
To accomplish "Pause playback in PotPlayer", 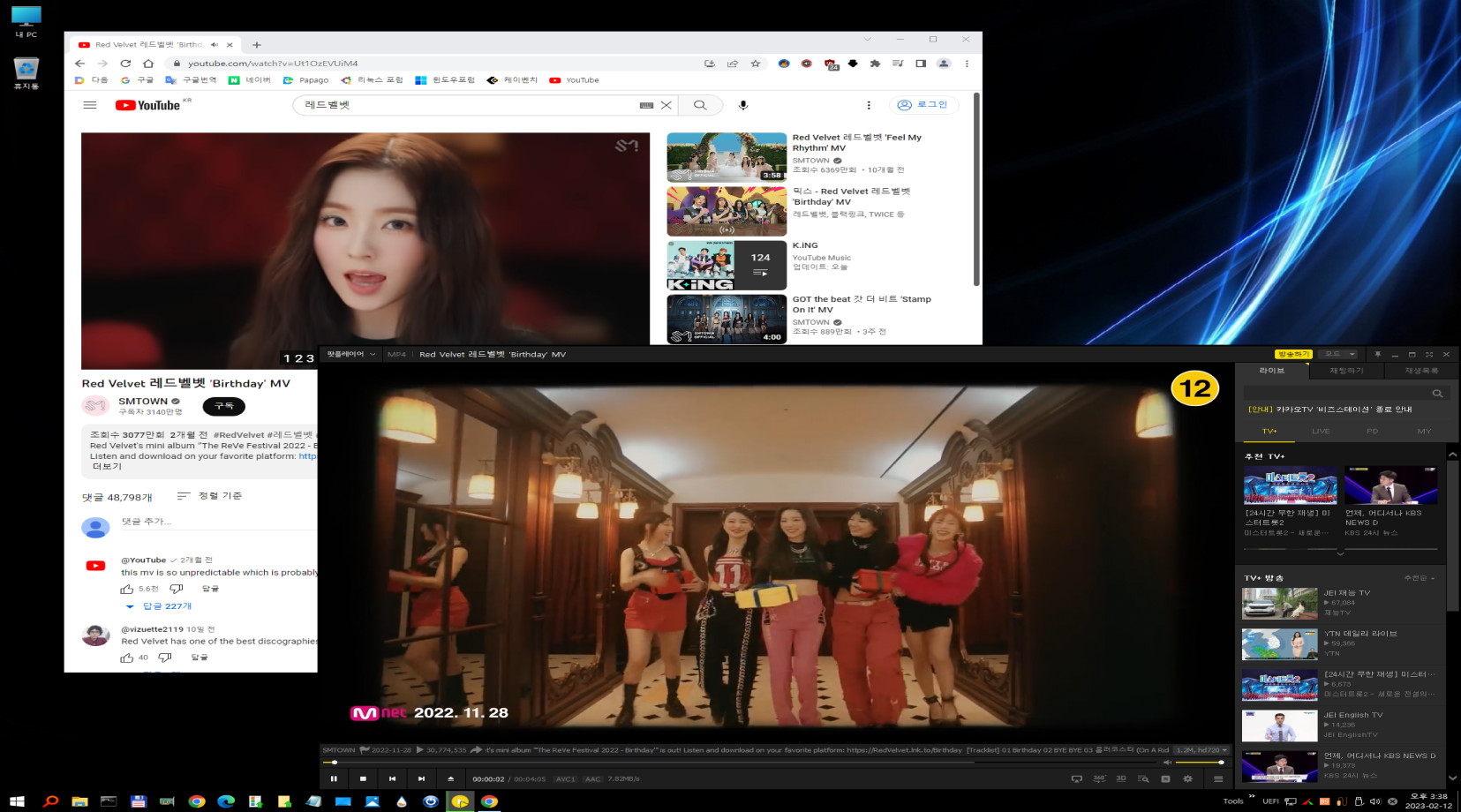I will tap(334, 778).
